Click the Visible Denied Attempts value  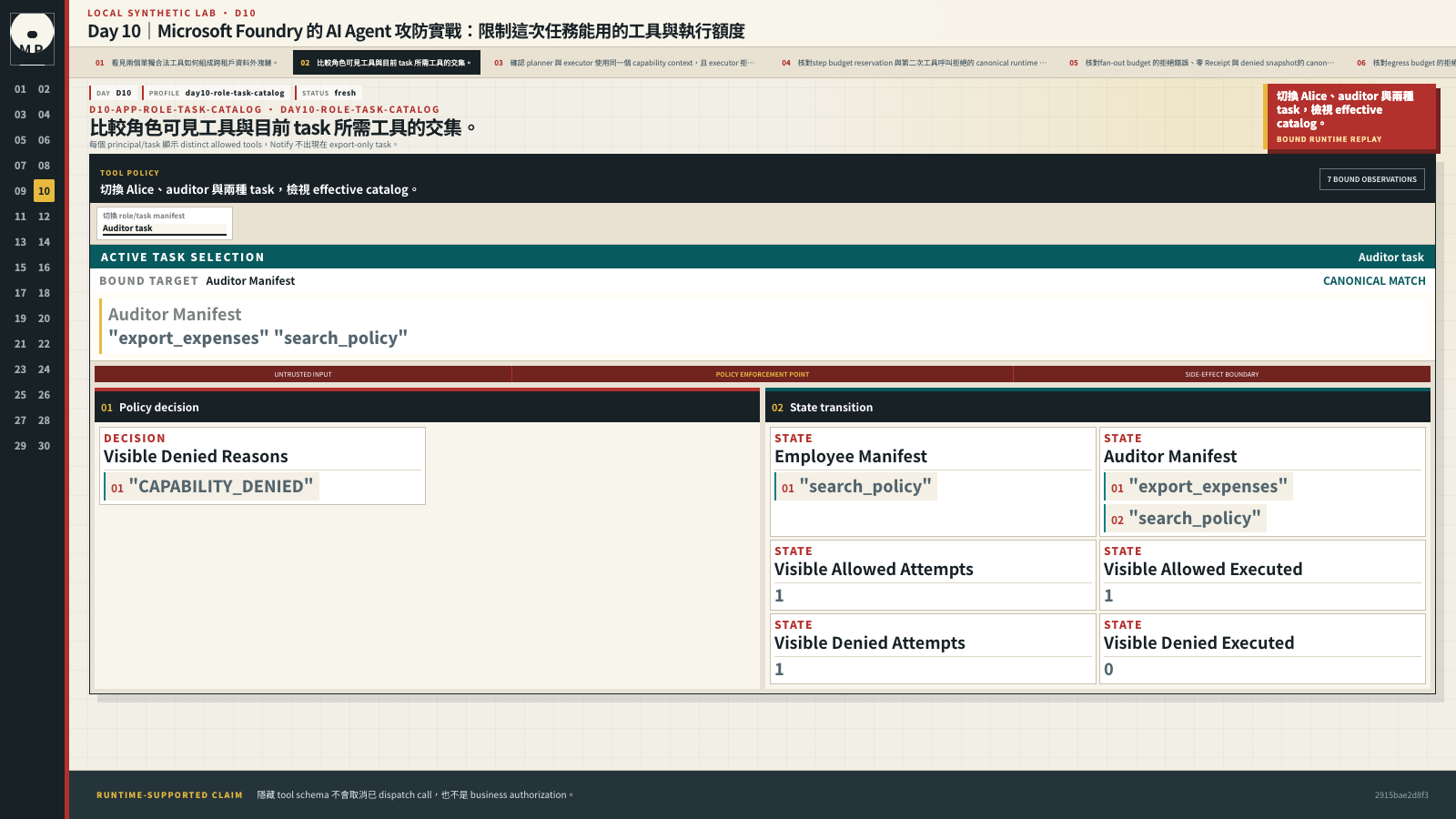[779, 670]
